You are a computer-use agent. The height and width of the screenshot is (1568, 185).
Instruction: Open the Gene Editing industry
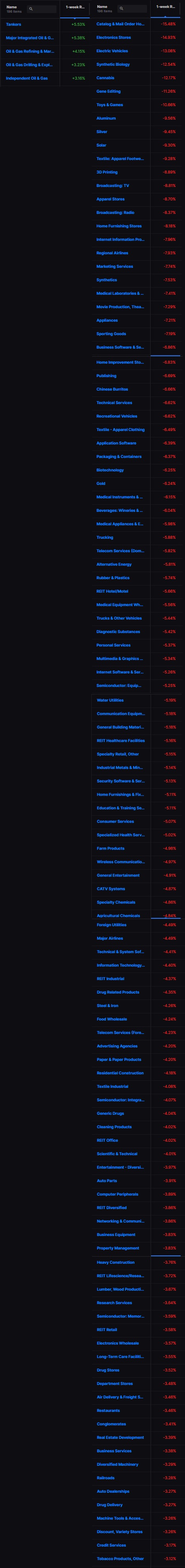tap(109, 91)
